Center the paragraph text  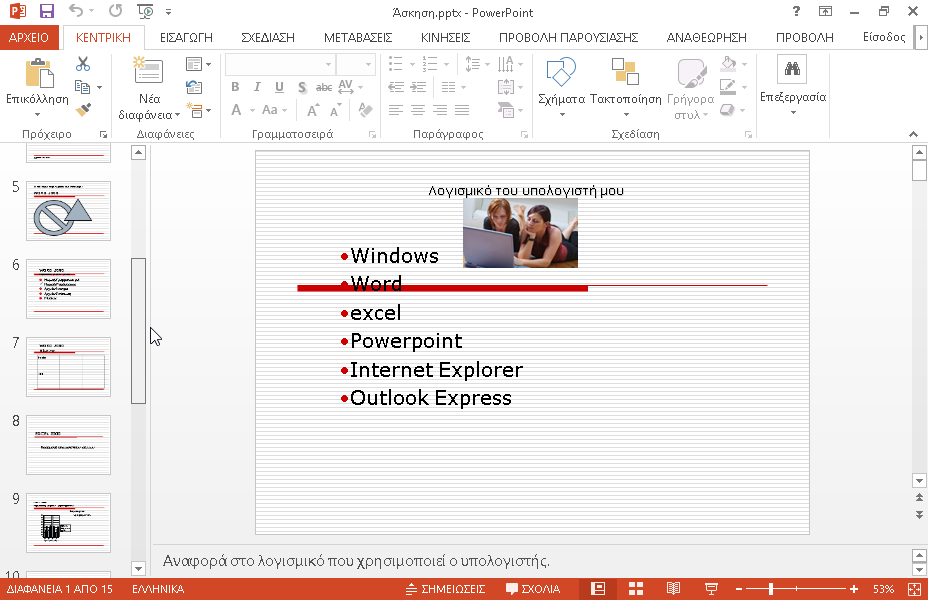(418, 110)
